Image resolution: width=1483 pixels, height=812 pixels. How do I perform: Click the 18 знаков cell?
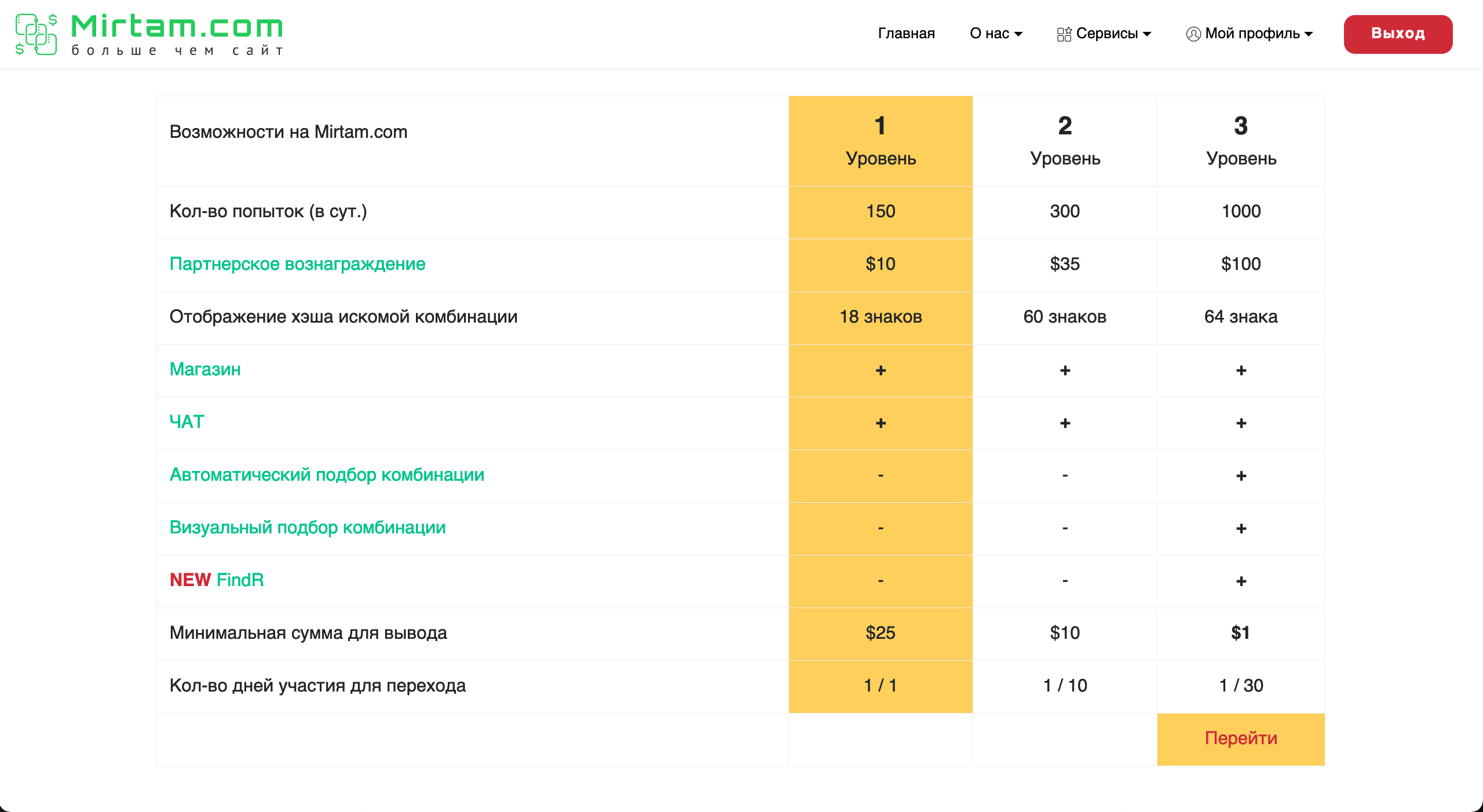[881, 317]
